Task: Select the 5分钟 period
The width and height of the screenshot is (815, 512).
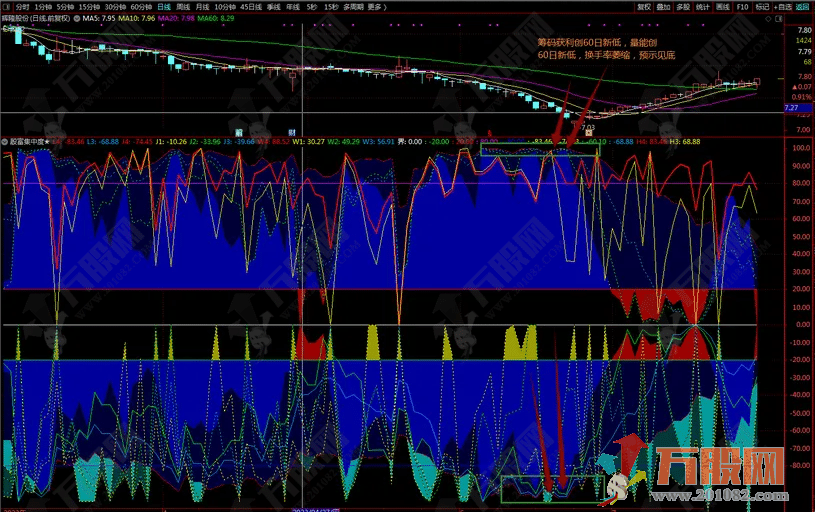Action: pos(65,7)
